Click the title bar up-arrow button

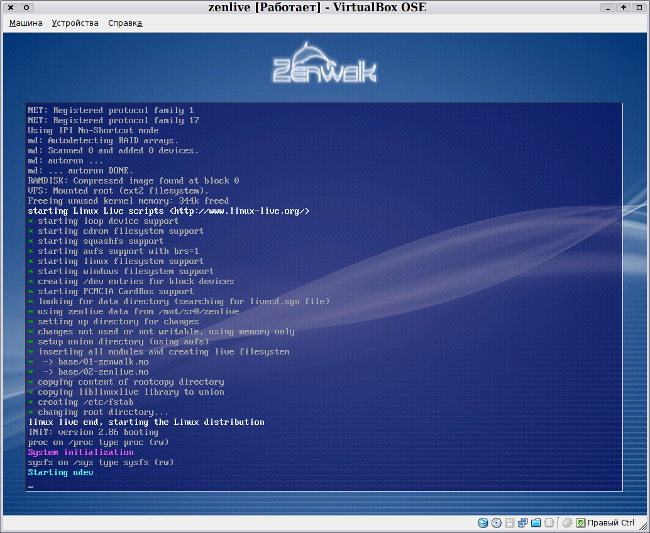pyautogui.click(x=623, y=7)
